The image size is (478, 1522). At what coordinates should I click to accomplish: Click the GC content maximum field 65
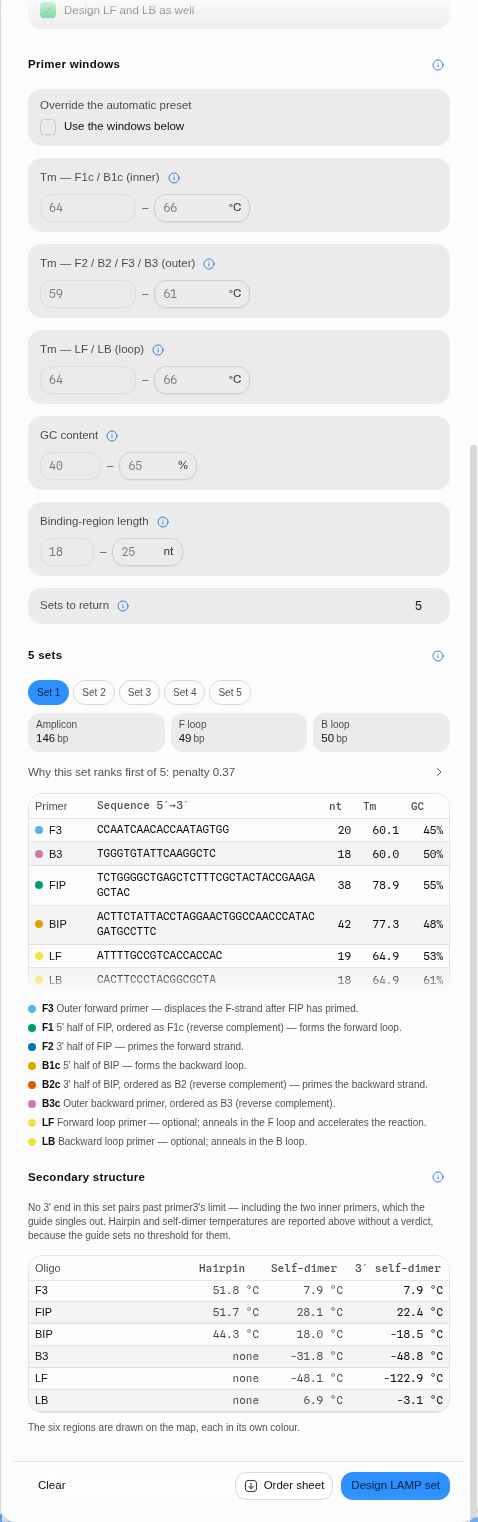tap(158, 466)
